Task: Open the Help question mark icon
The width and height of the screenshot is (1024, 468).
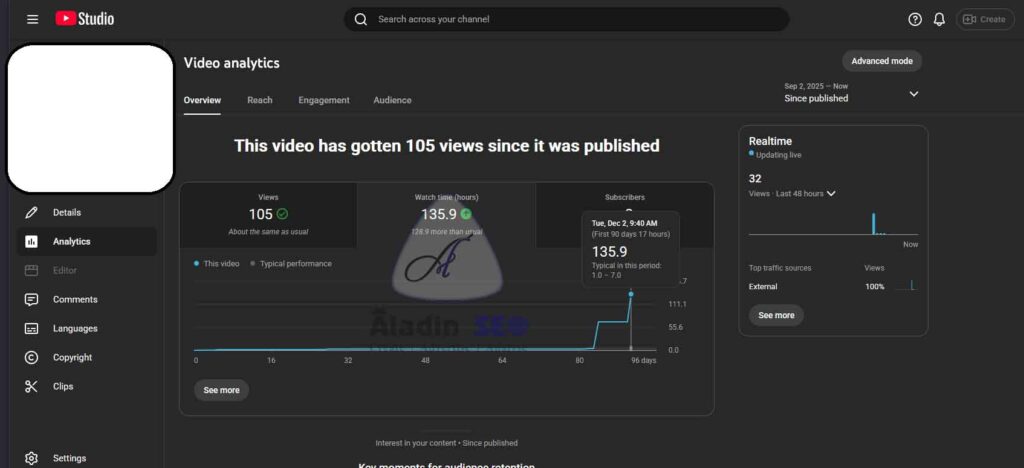Action: click(914, 19)
